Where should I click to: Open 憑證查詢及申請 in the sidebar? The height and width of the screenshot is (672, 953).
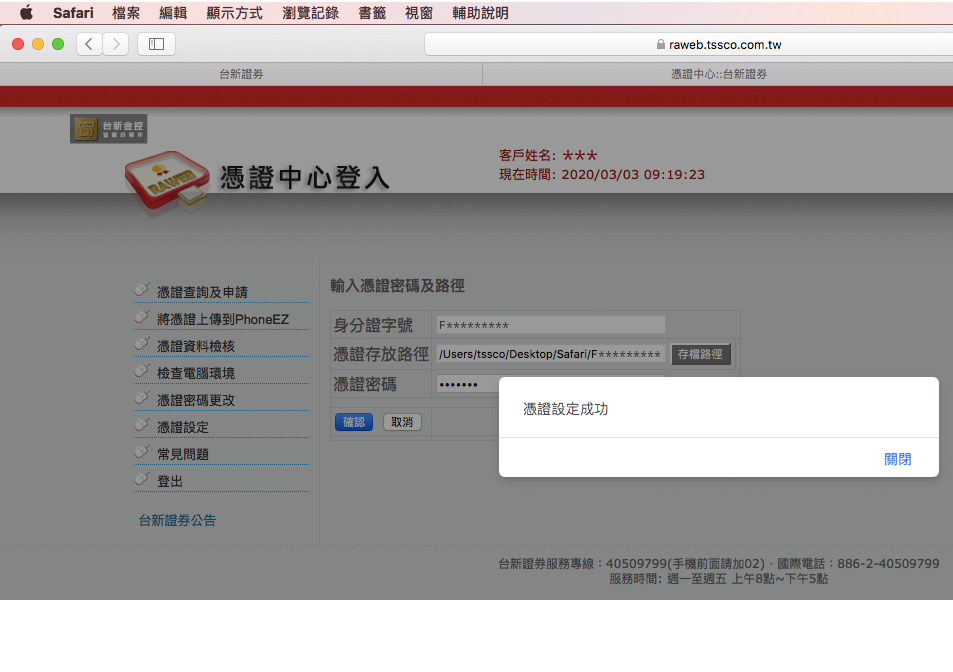click(x=202, y=292)
